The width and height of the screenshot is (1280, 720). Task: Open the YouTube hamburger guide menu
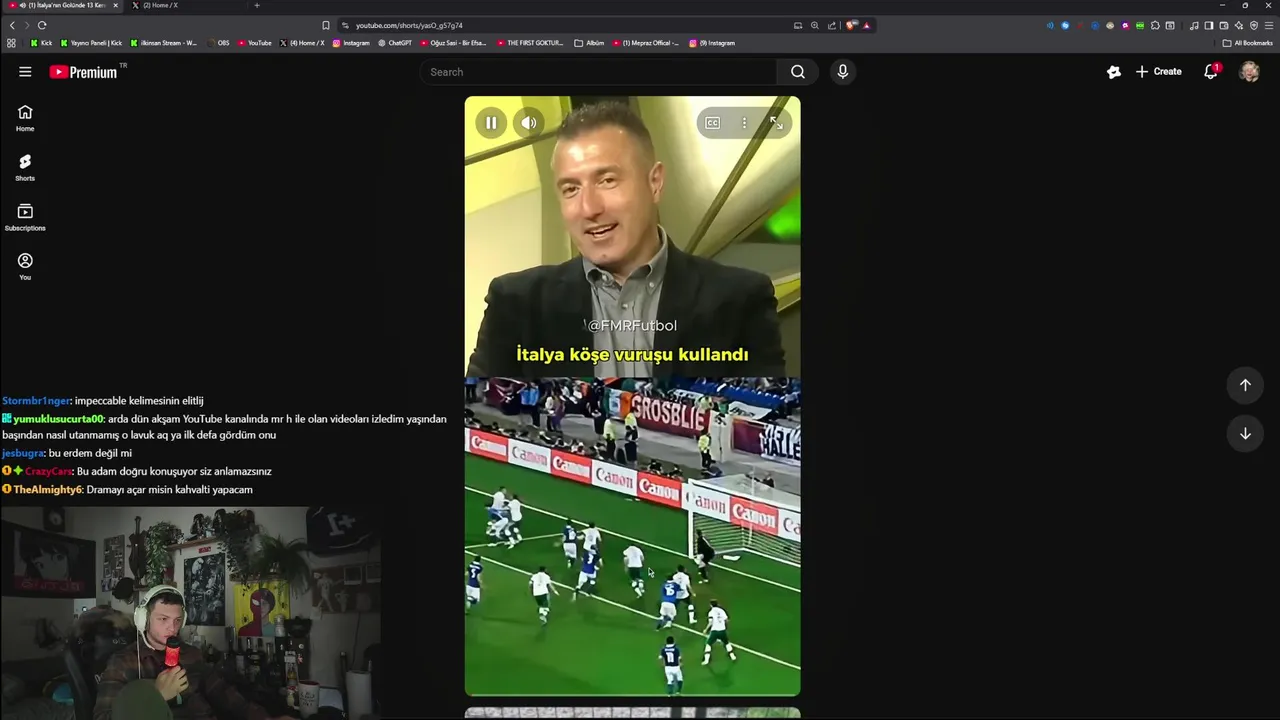point(25,72)
